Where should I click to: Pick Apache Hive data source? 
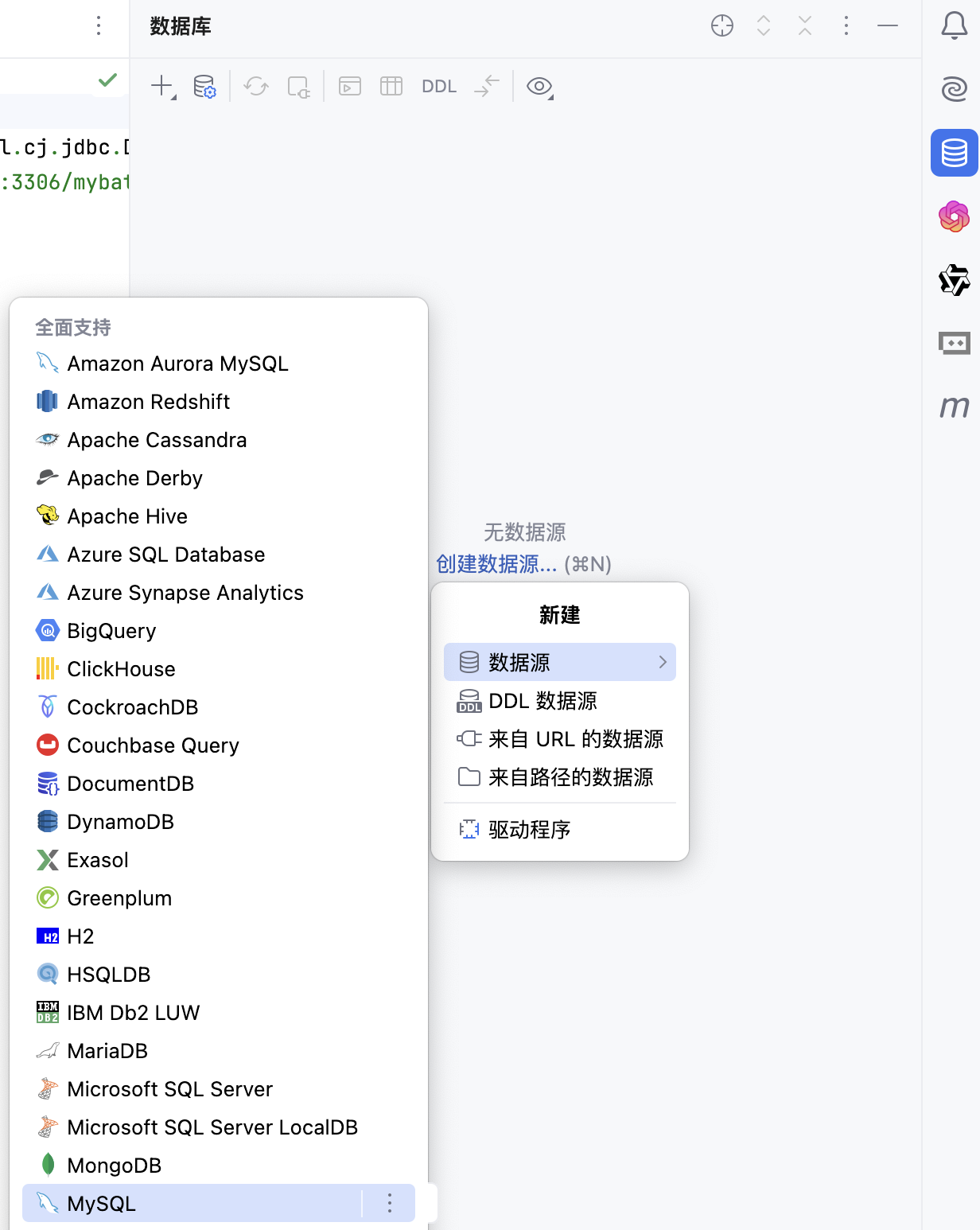click(219, 516)
